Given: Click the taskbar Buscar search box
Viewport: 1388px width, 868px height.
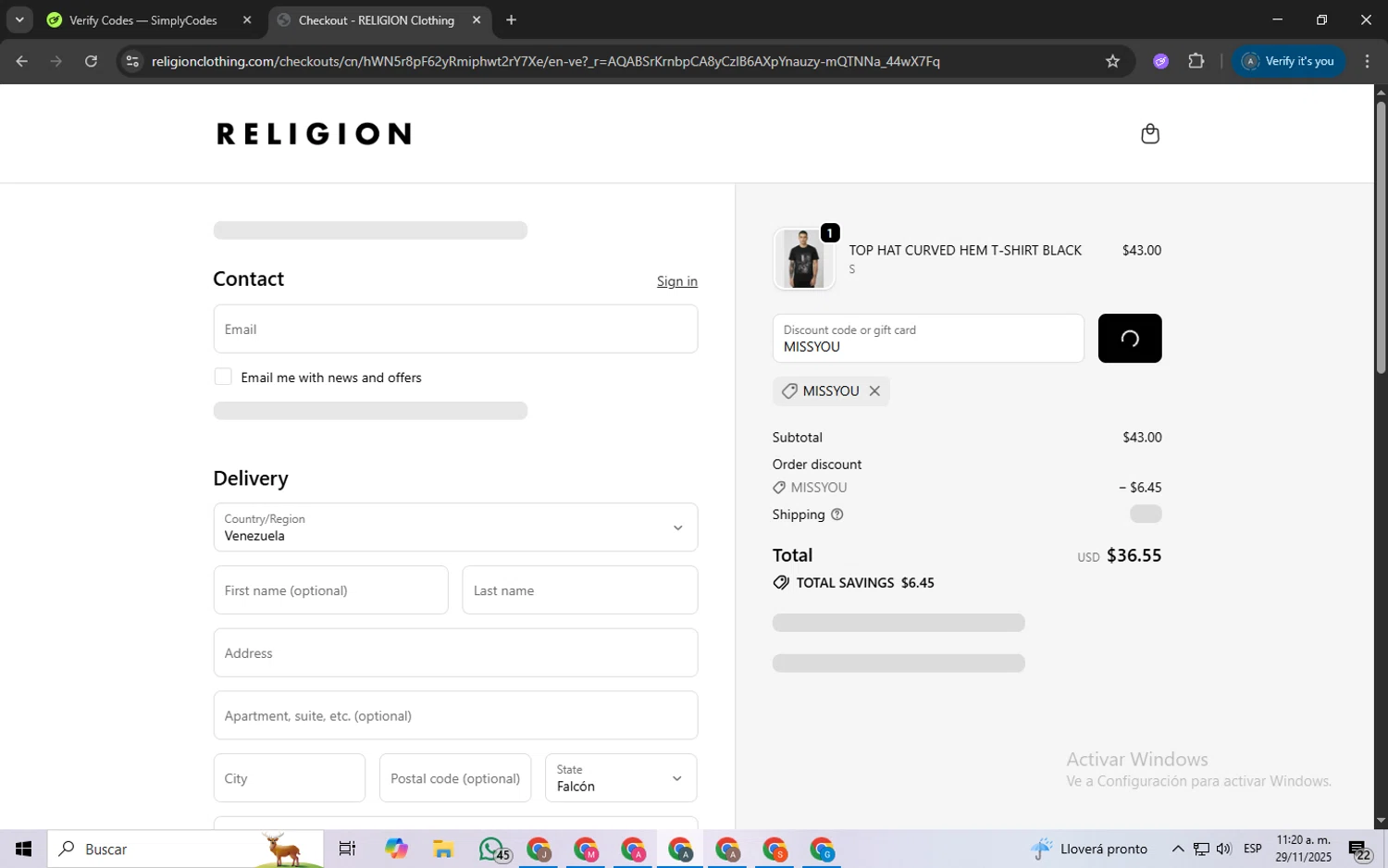Looking at the screenshot, I should pos(185,849).
